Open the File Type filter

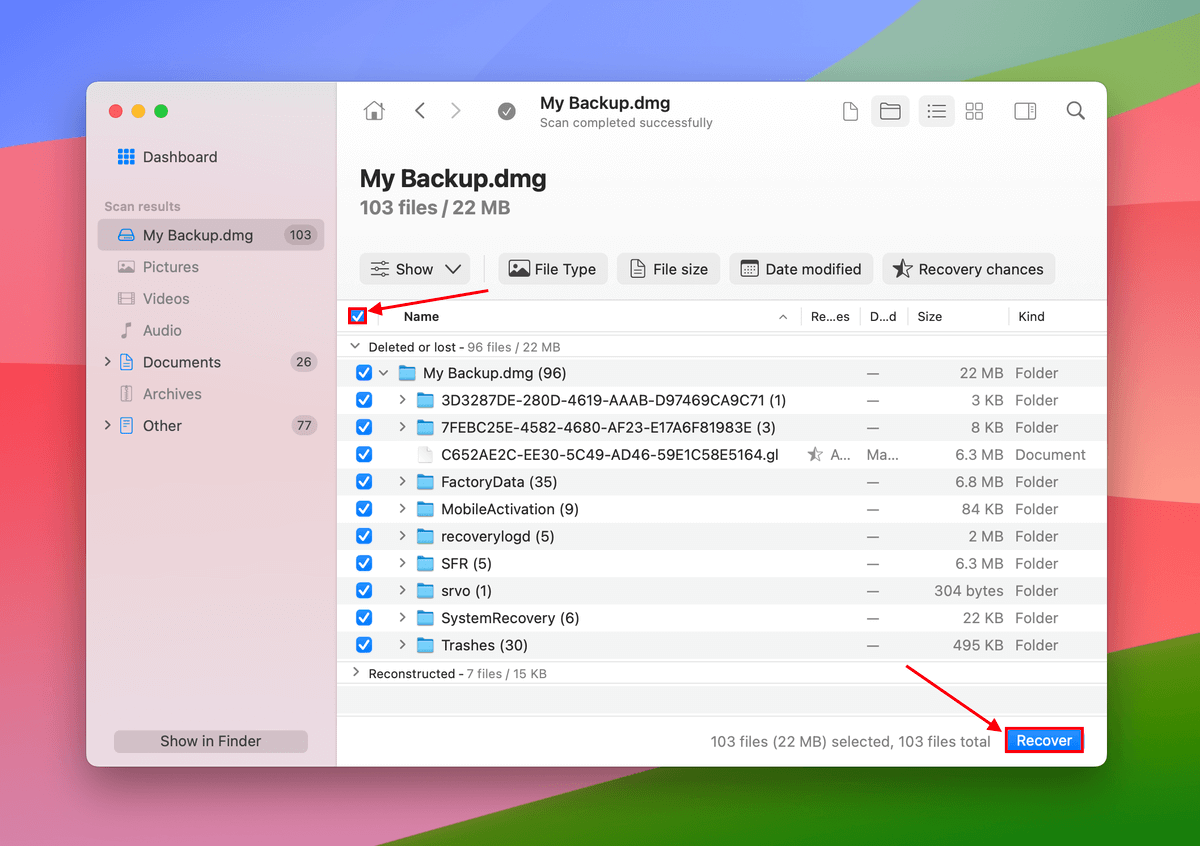(x=553, y=268)
